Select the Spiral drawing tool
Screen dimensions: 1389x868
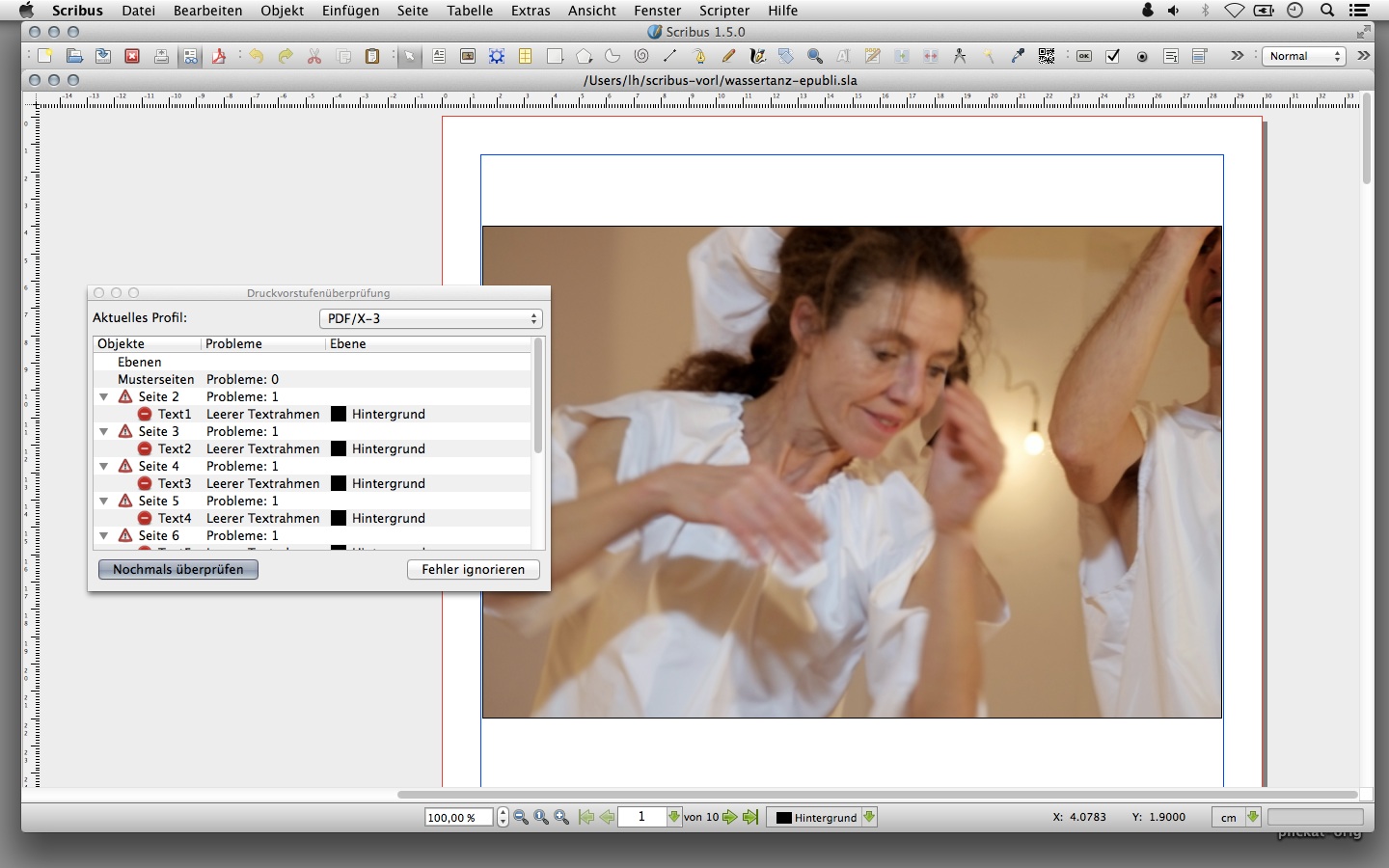pos(641,57)
